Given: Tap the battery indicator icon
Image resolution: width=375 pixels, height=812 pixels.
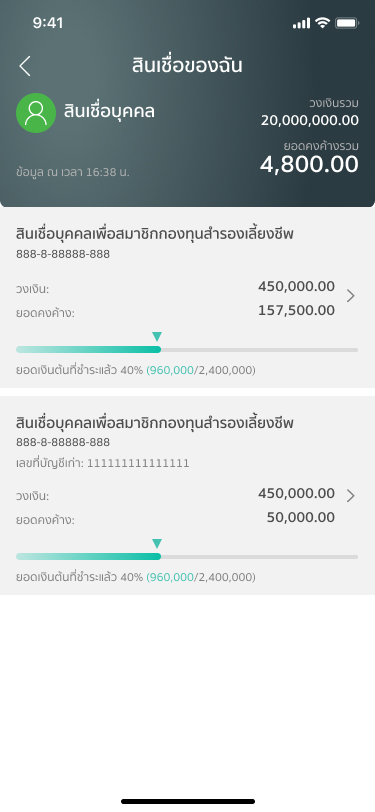Looking at the screenshot, I should [347, 23].
